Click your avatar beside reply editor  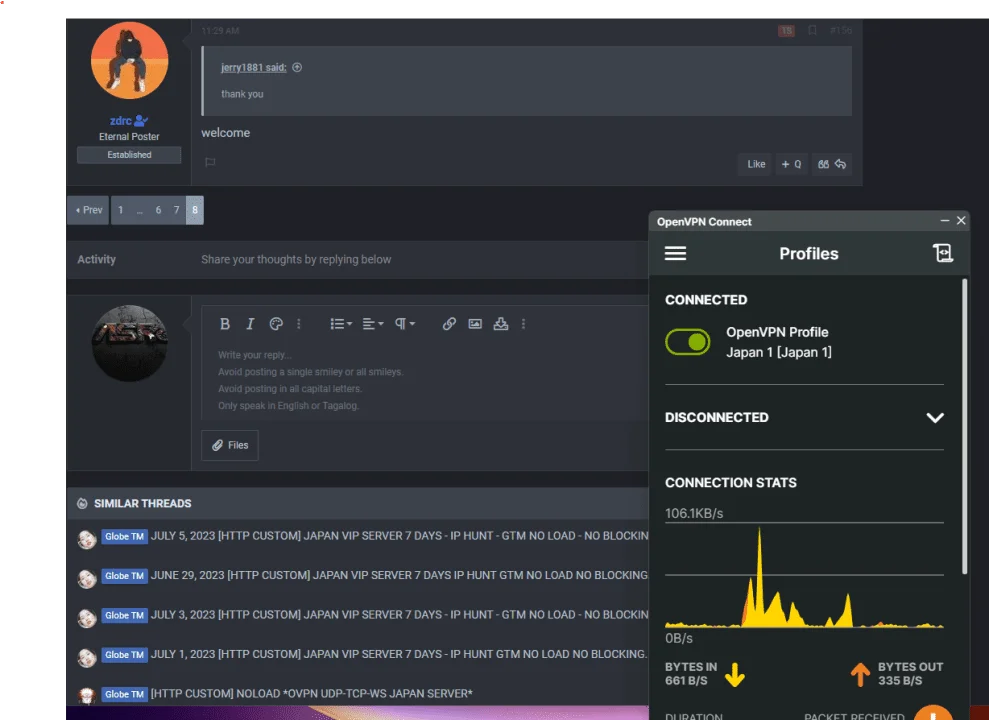pyautogui.click(x=130, y=343)
